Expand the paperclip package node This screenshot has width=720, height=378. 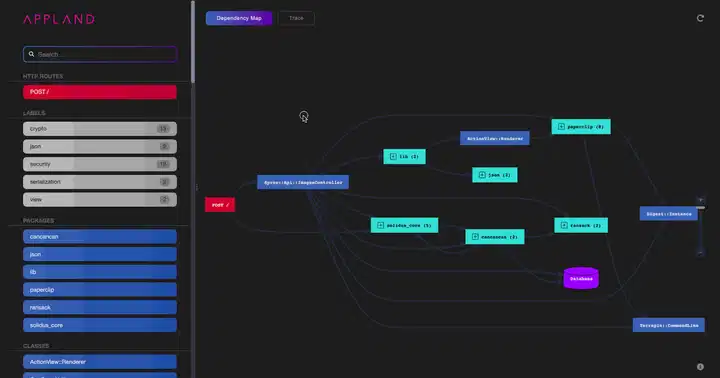561,127
